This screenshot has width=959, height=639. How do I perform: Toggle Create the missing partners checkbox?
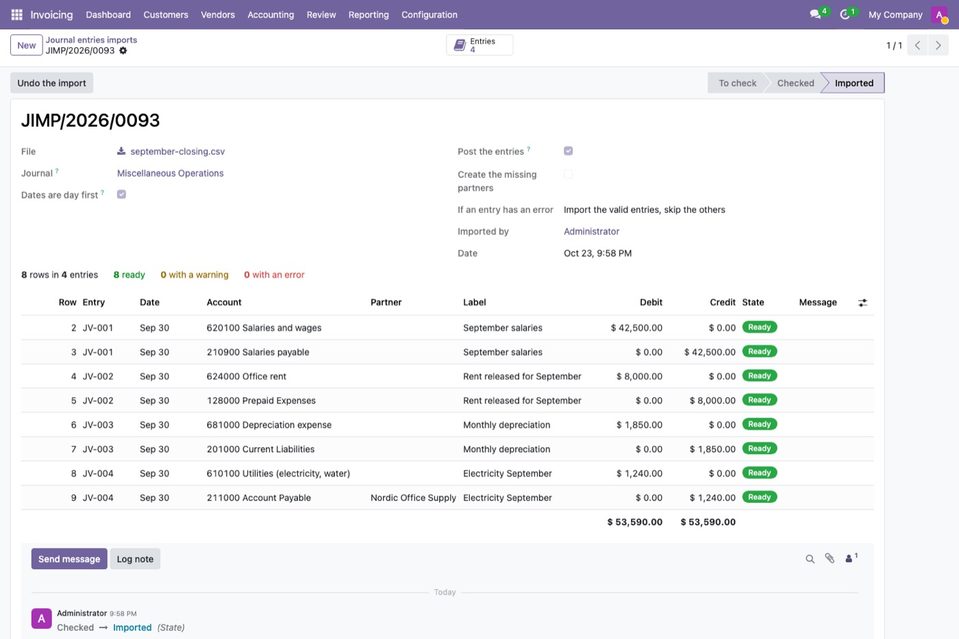pyautogui.click(x=568, y=174)
